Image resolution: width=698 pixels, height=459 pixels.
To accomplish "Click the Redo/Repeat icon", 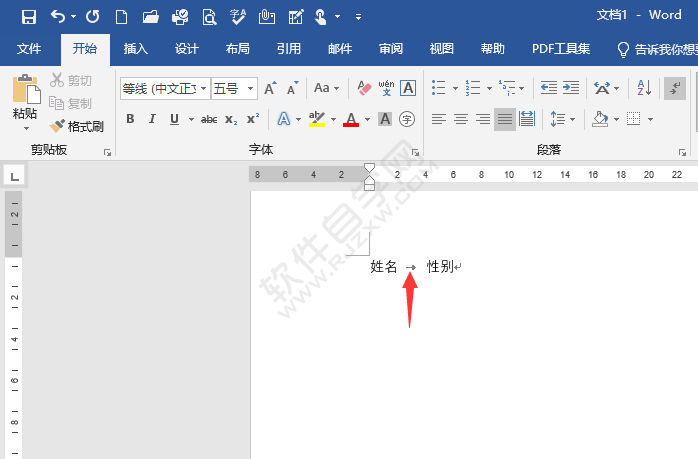I will click(93, 17).
